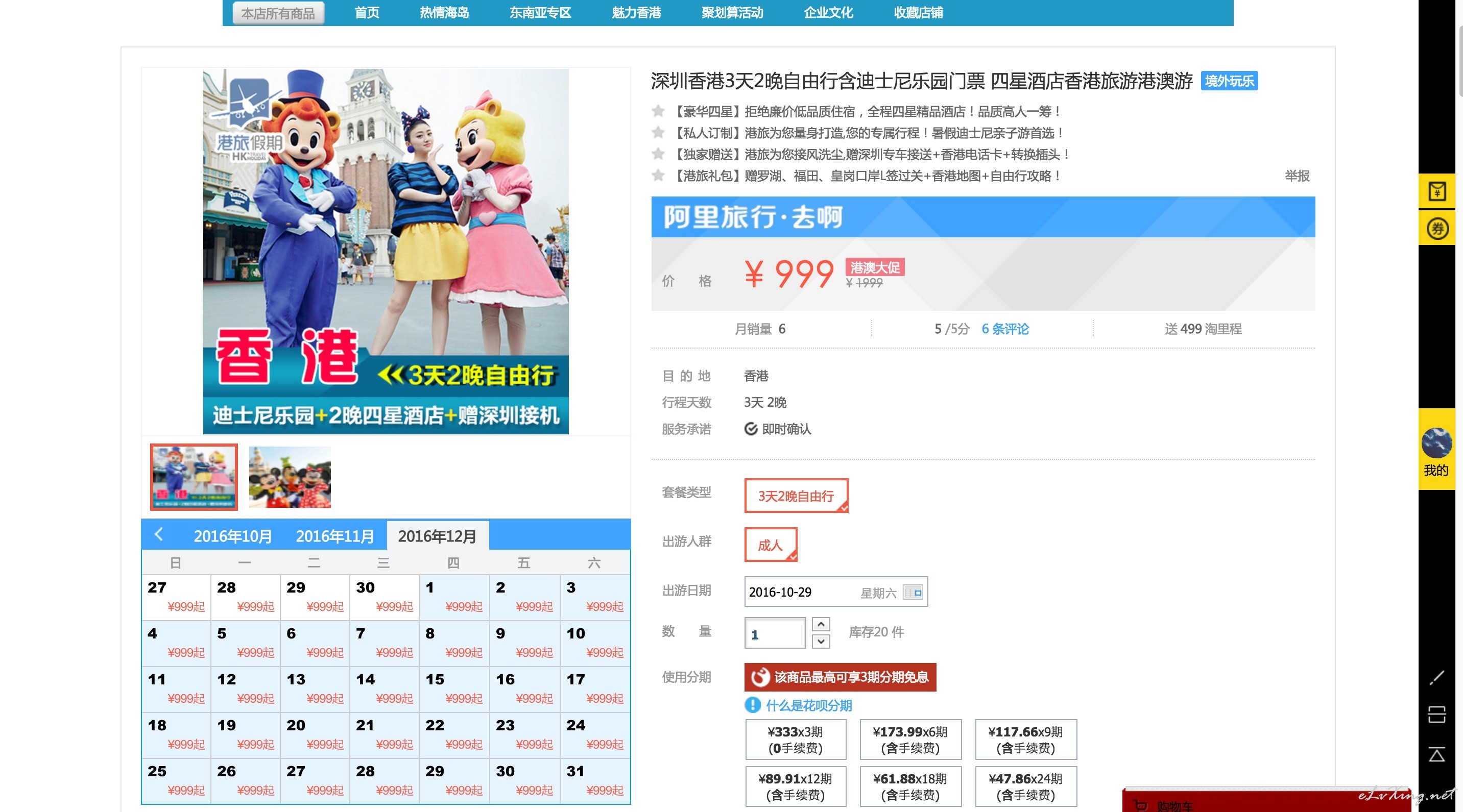1463x812 pixels.
Task: Open the 6 条评论 reviews link
Action: (x=1005, y=329)
